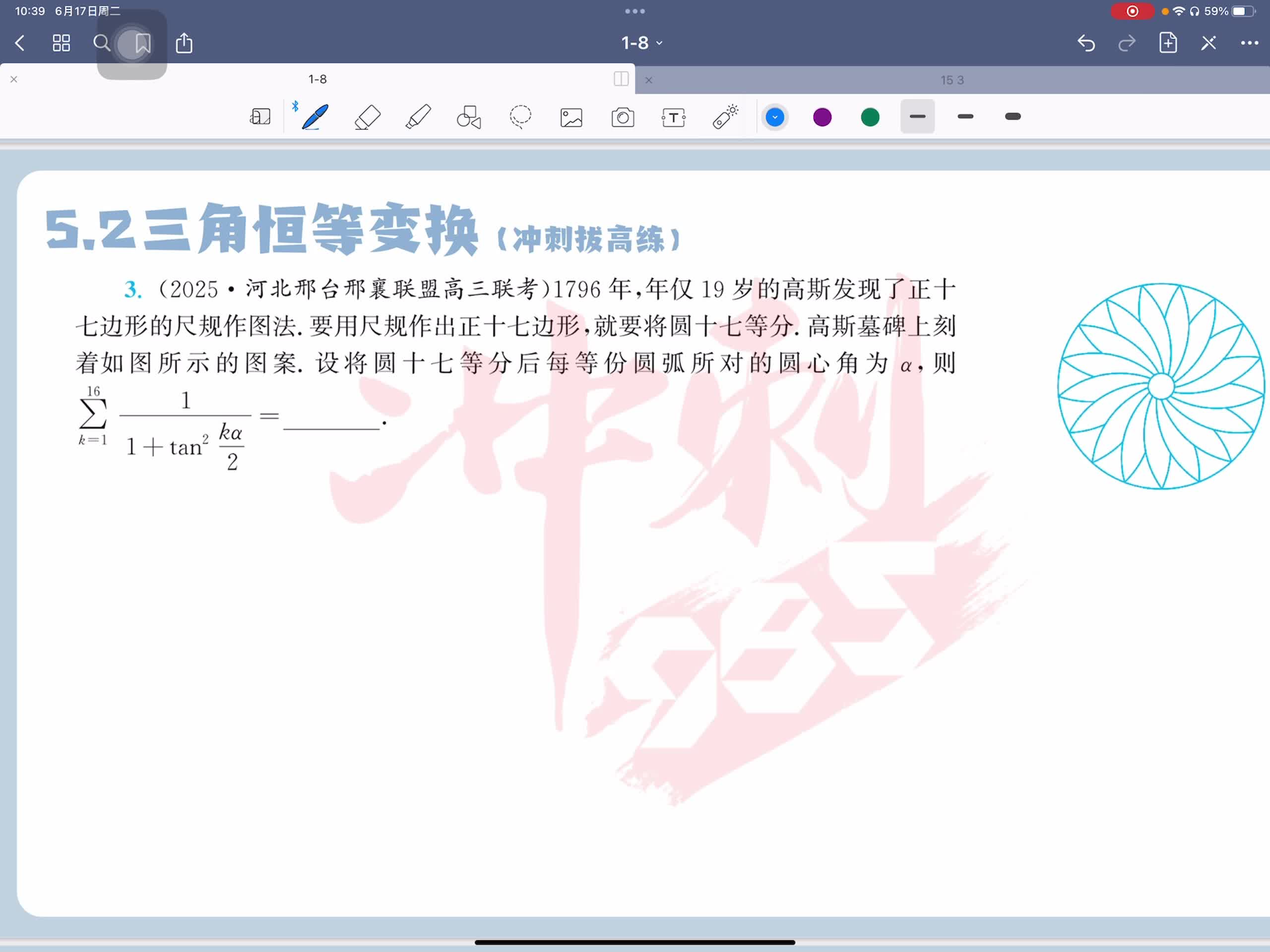1270x952 pixels.
Task: Open the three-dot more options menu
Action: [x=1249, y=43]
